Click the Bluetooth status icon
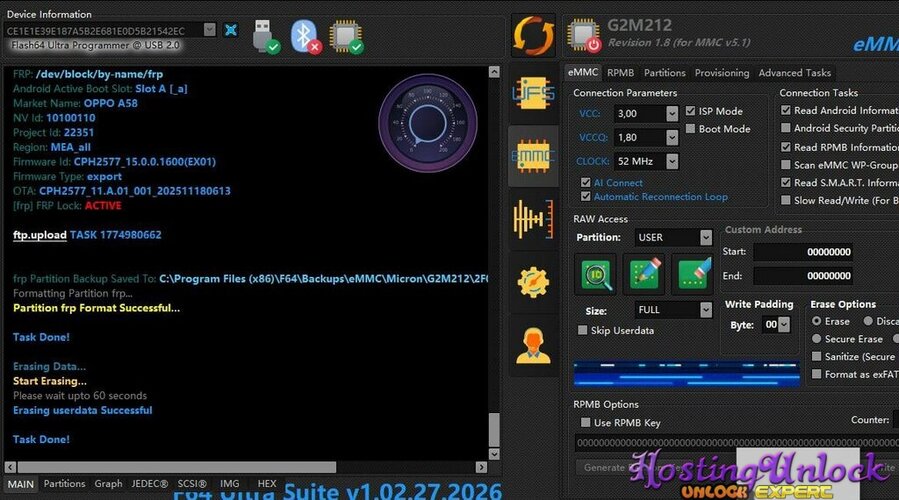The height and width of the screenshot is (500, 899). 305,34
